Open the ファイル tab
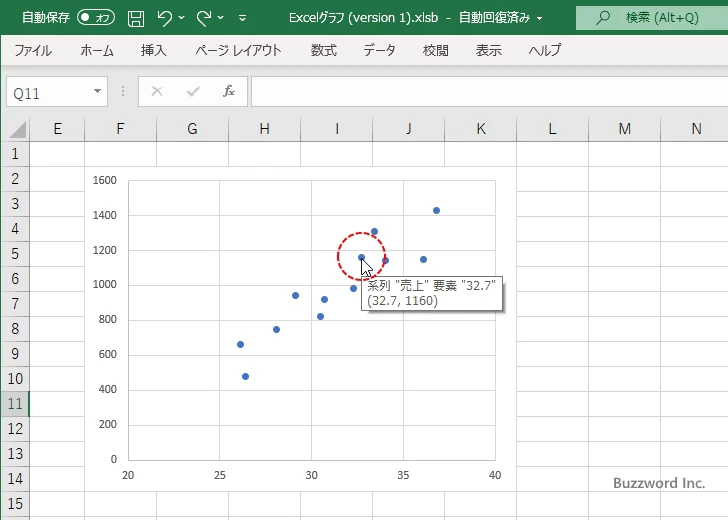Screen dimensions: 728x520 pos(33,50)
